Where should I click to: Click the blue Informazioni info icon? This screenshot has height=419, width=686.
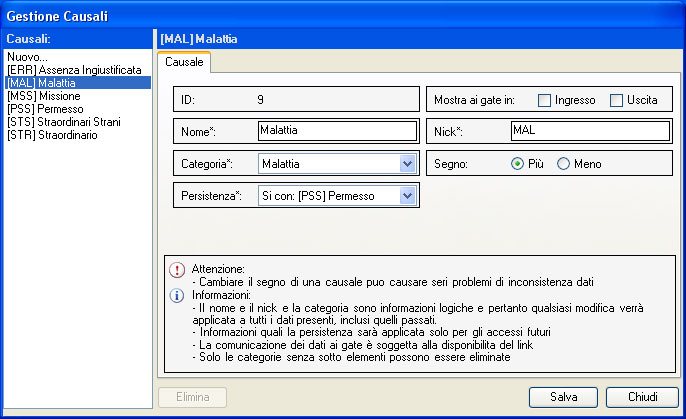177,296
